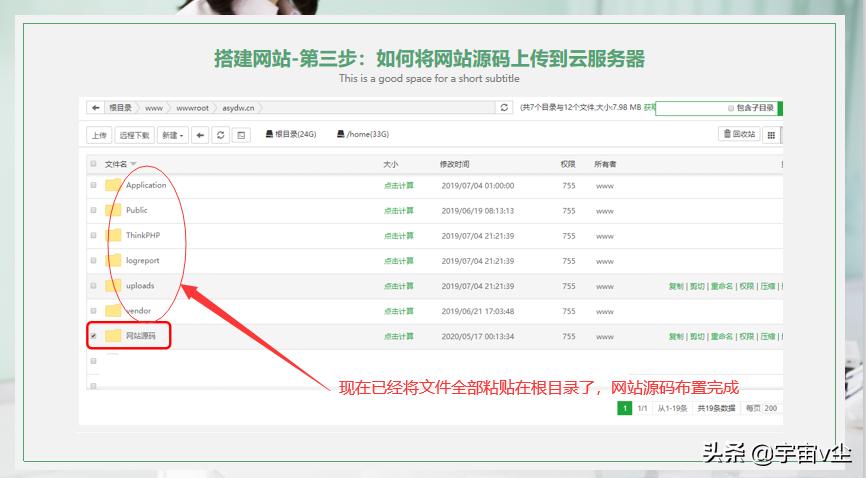This screenshot has width=866, height=478.
Task: Sort by the 文件名 column arrow
Action: [133, 164]
